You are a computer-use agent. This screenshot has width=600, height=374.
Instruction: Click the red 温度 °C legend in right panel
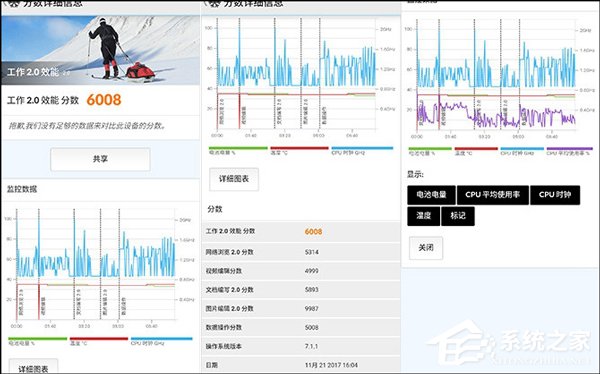[x=476, y=151]
